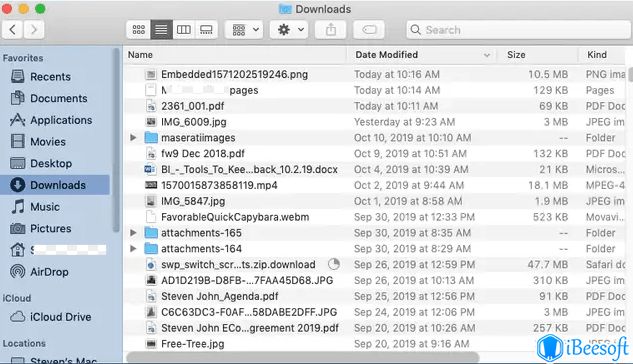
Task: Open the gear Action menu
Action: point(289,30)
